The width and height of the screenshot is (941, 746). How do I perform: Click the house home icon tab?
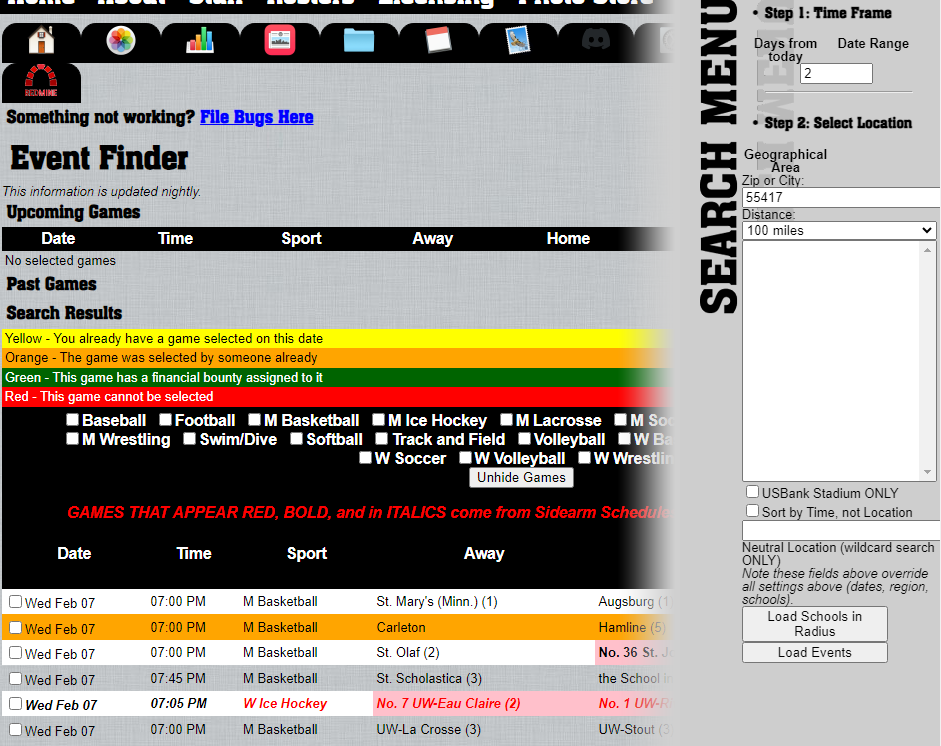pyautogui.click(x=41, y=41)
